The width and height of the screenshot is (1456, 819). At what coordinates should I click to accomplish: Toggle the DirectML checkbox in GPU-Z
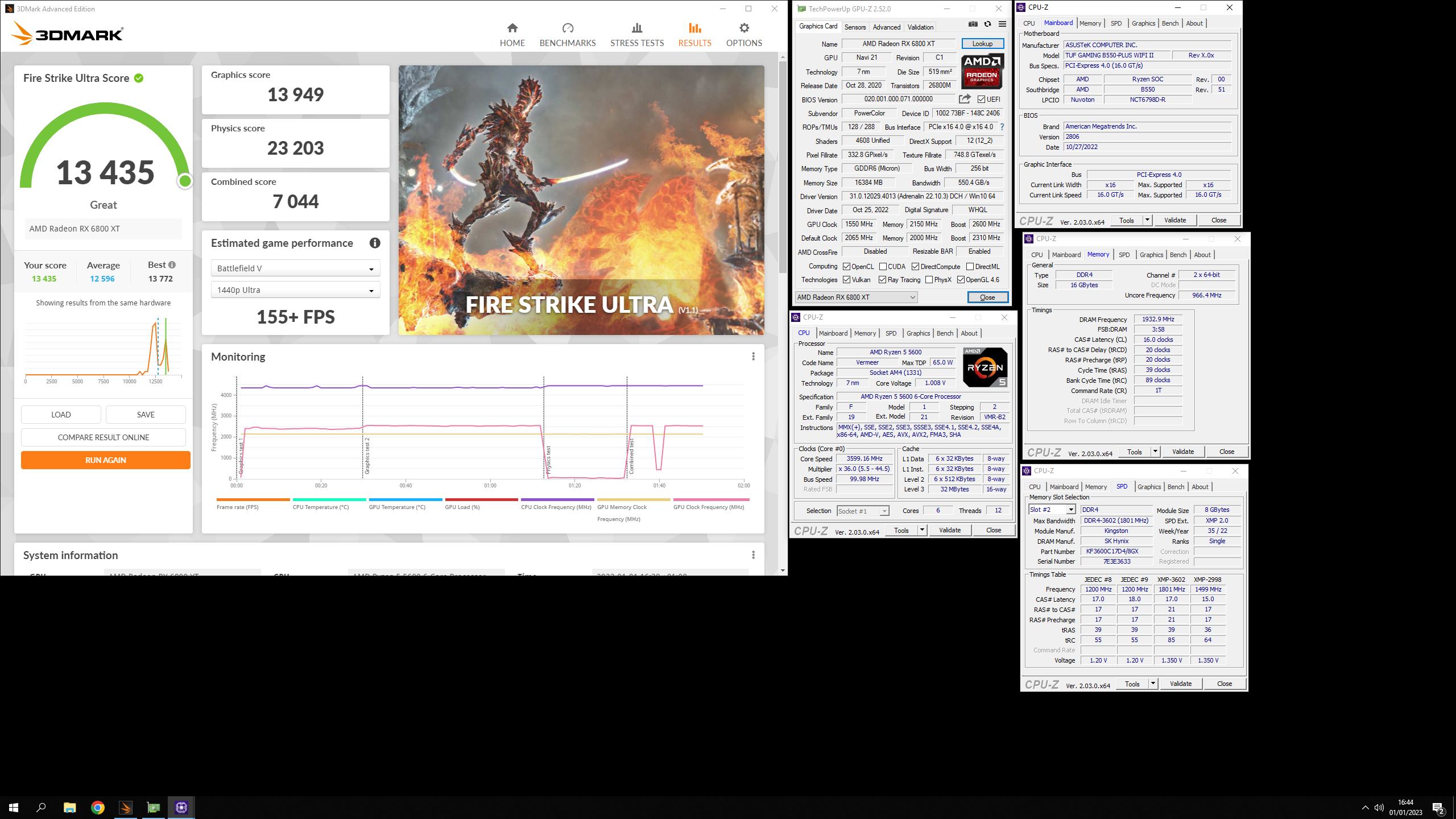click(x=970, y=267)
